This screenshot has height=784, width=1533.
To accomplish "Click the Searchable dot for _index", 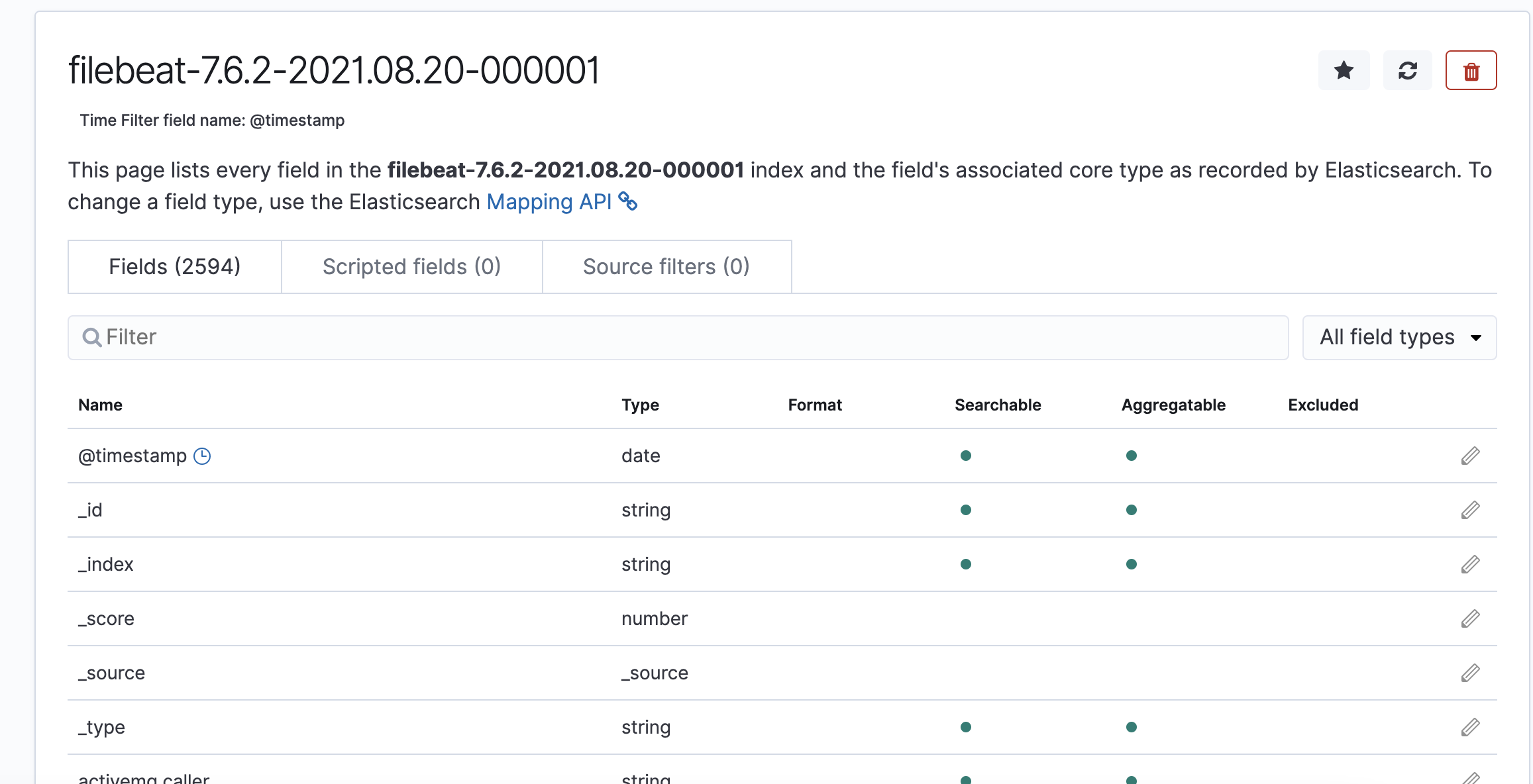I will coord(966,564).
